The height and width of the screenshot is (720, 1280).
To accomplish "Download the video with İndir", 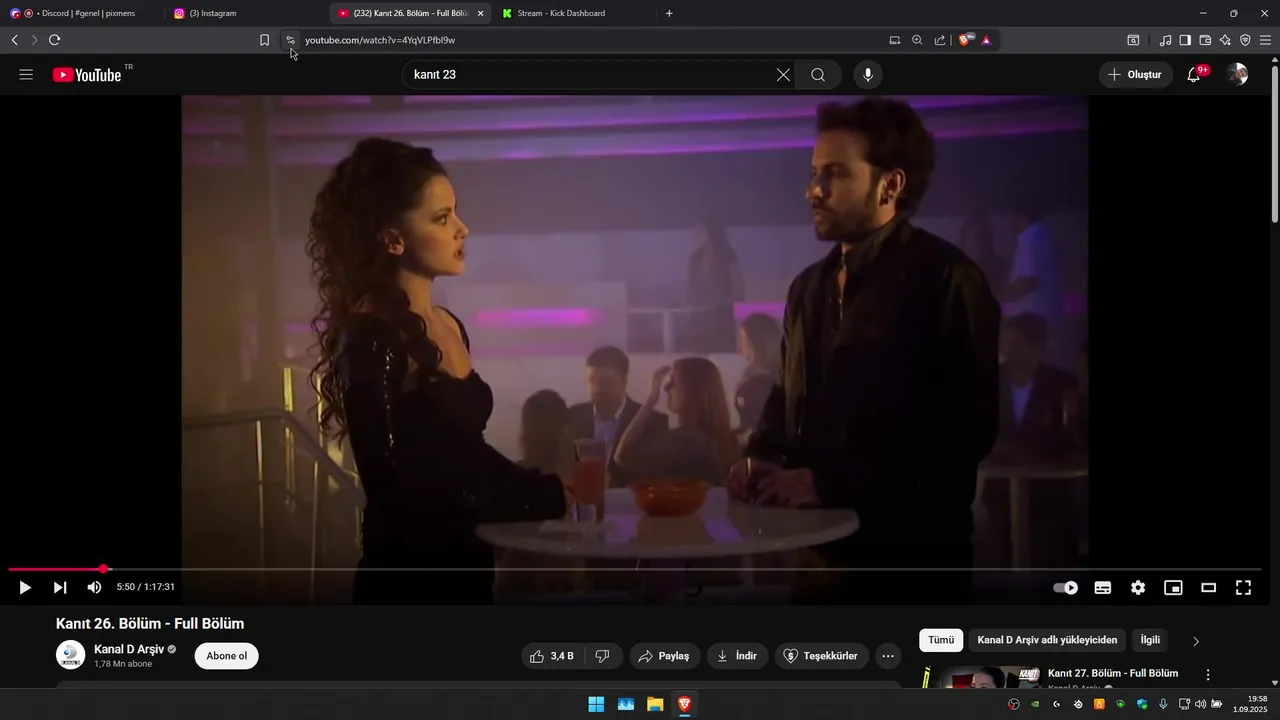I will coord(737,656).
